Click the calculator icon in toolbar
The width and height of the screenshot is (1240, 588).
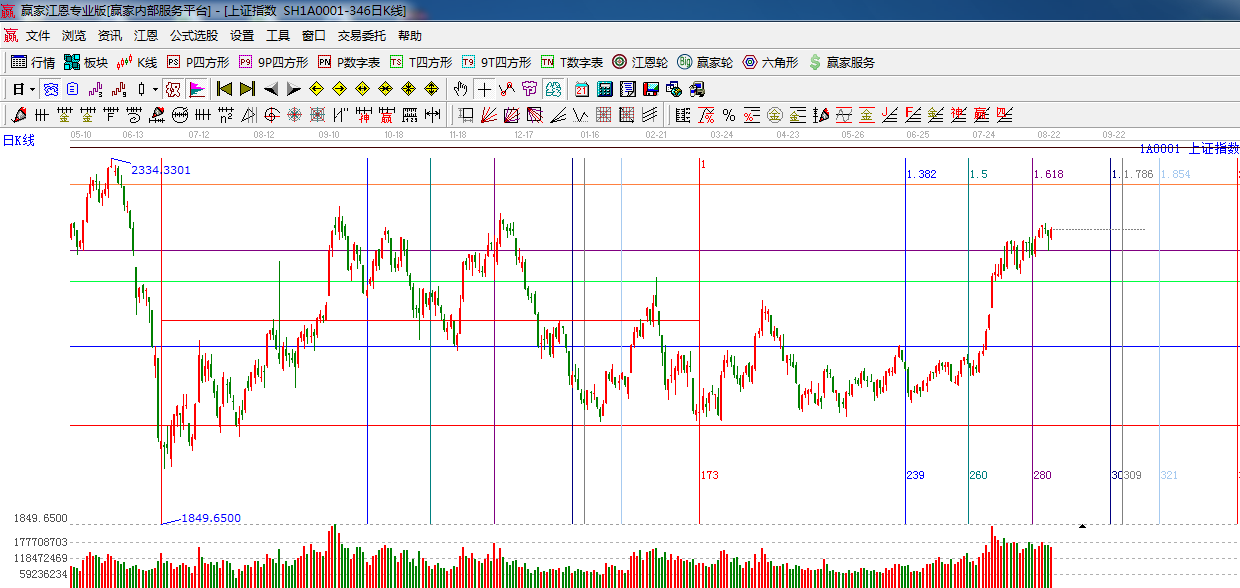(x=604, y=89)
